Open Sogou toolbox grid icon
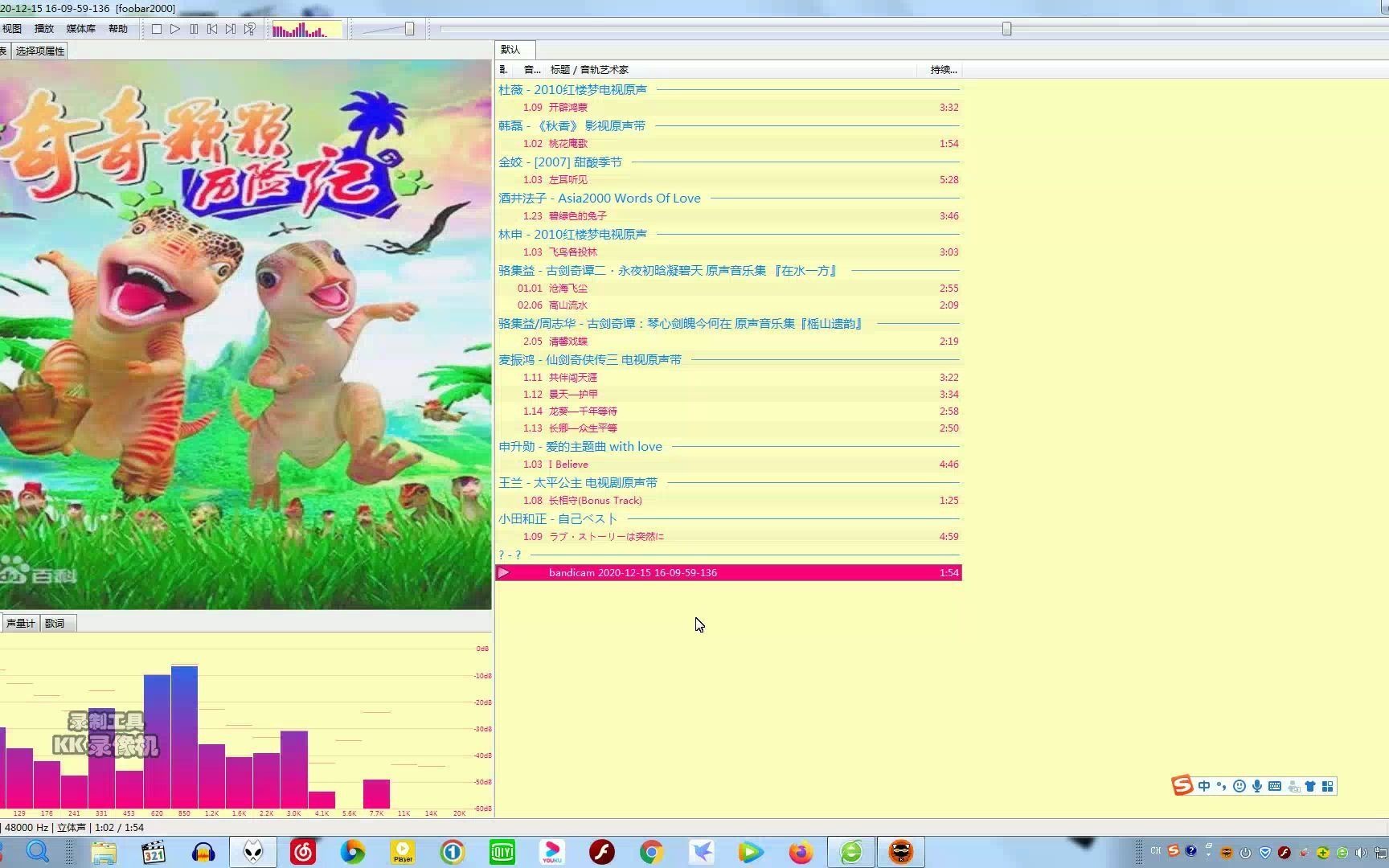The image size is (1389, 868). 1328,786
